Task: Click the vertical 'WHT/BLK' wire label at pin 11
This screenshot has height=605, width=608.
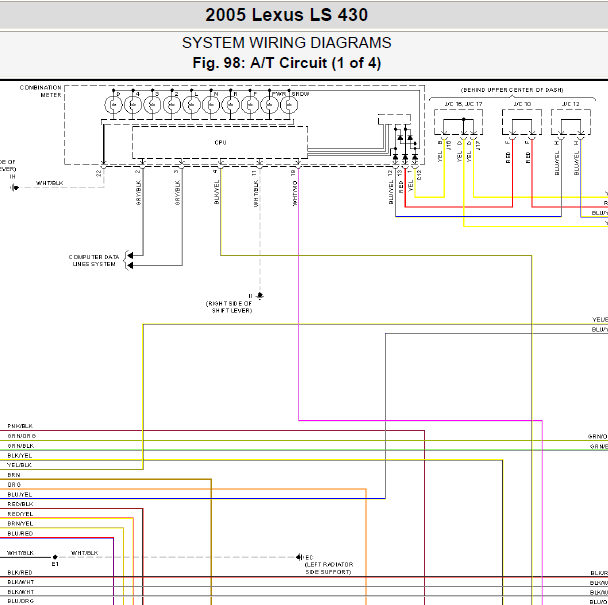Action: [256, 194]
